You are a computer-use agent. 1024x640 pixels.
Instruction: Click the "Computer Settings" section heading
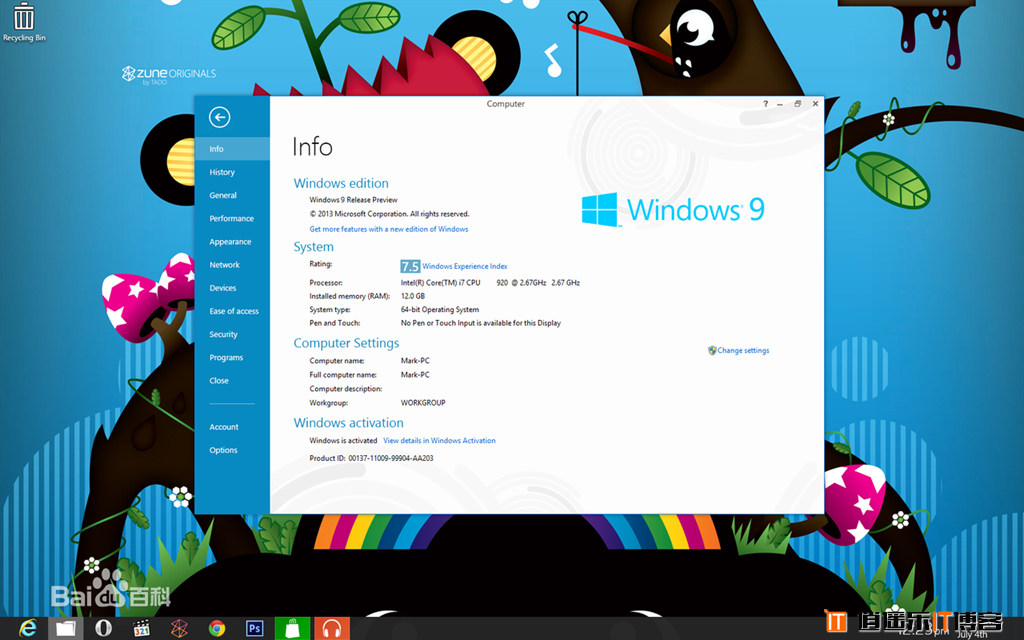(x=346, y=344)
